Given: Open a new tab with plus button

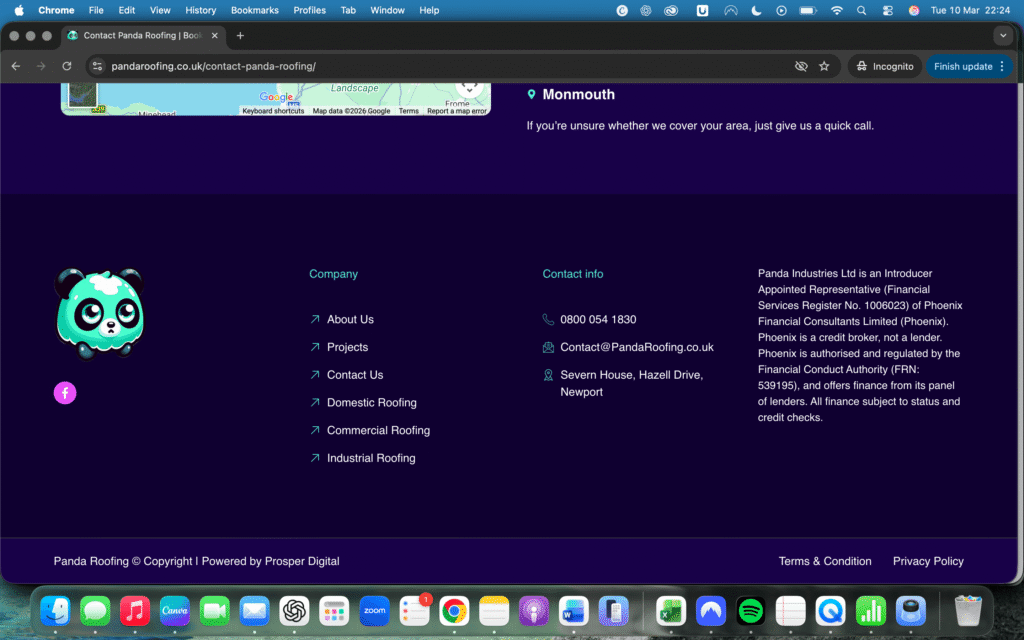Looking at the screenshot, I should click(x=240, y=35).
